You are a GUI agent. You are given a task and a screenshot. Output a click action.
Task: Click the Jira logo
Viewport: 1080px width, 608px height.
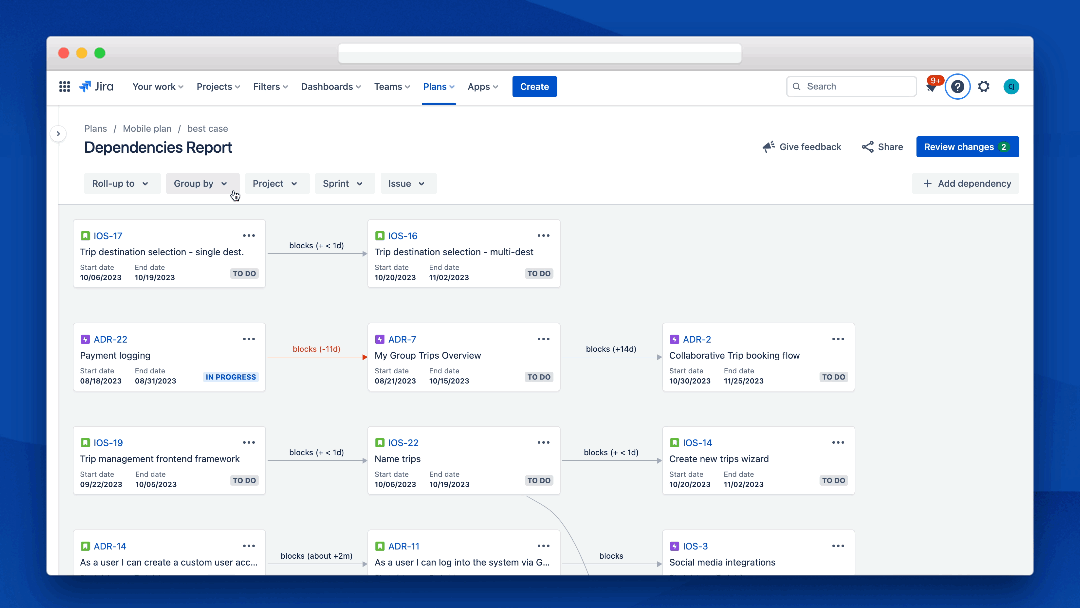click(96, 86)
